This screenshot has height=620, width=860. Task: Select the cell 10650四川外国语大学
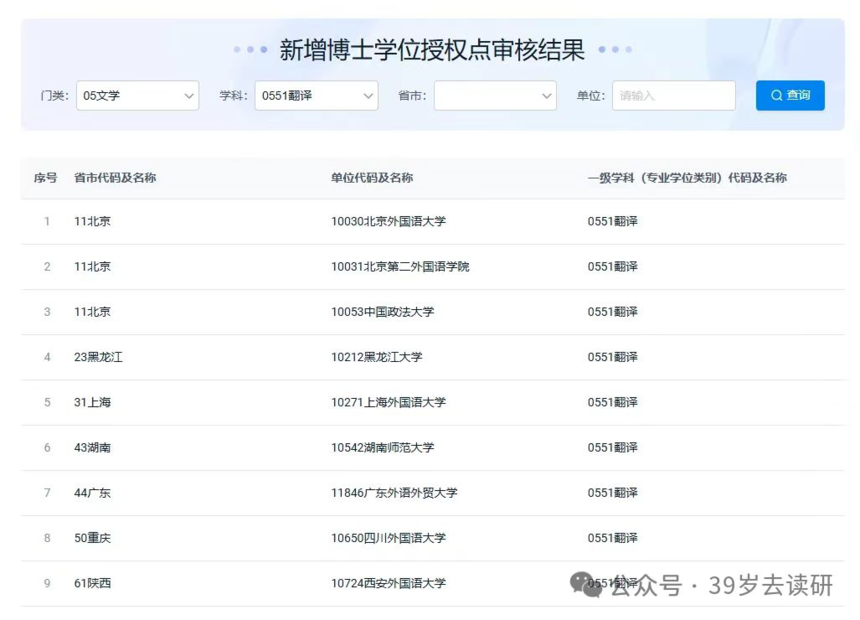point(388,538)
